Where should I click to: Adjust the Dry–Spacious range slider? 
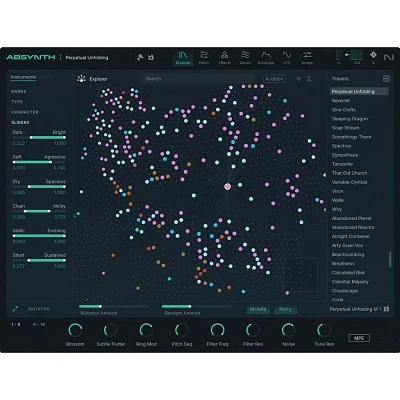pos(39,187)
